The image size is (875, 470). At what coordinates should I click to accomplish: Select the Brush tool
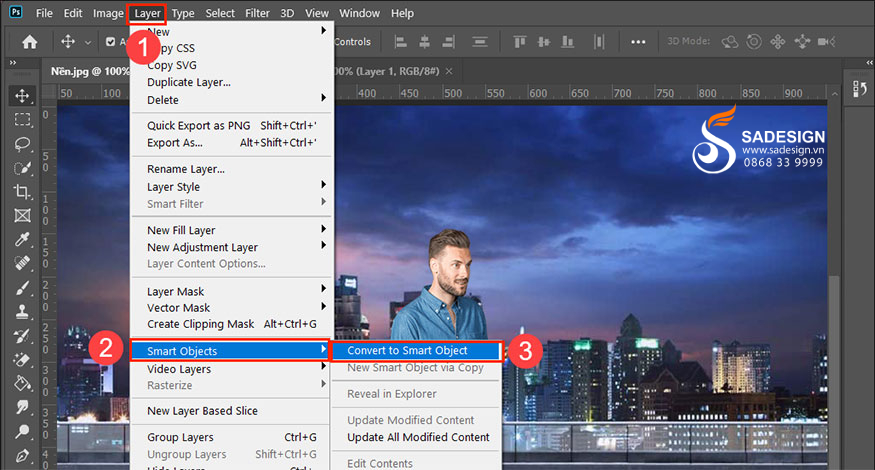pyautogui.click(x=22, y=287)
